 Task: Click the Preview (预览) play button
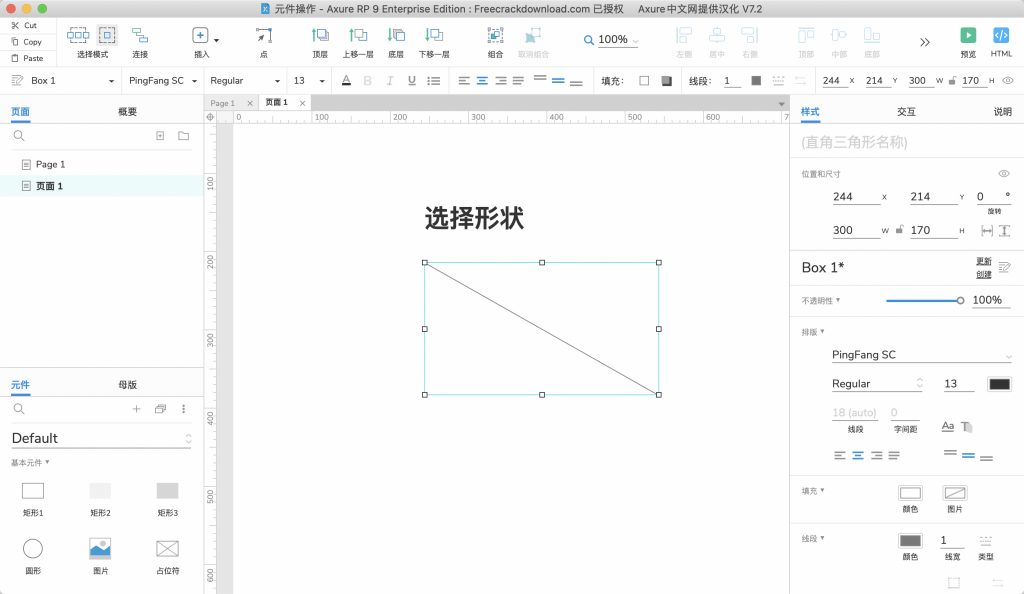(967, 36)
